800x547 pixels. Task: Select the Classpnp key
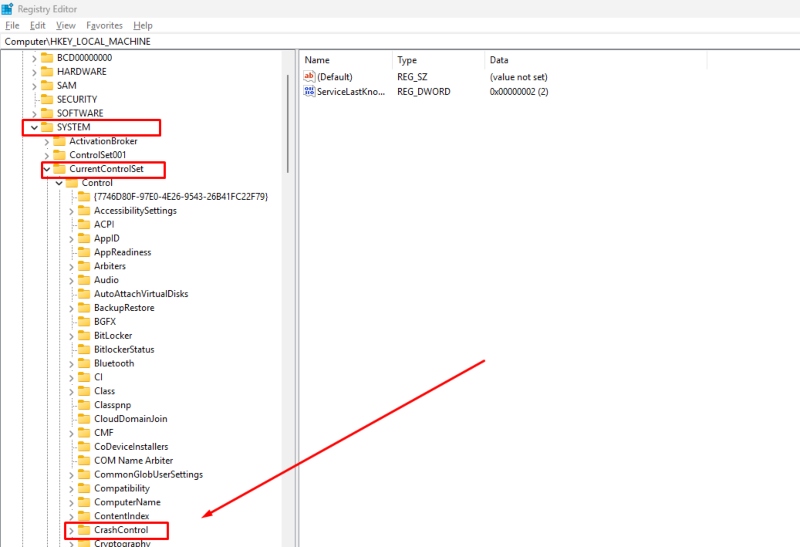[x=112, y=405]
